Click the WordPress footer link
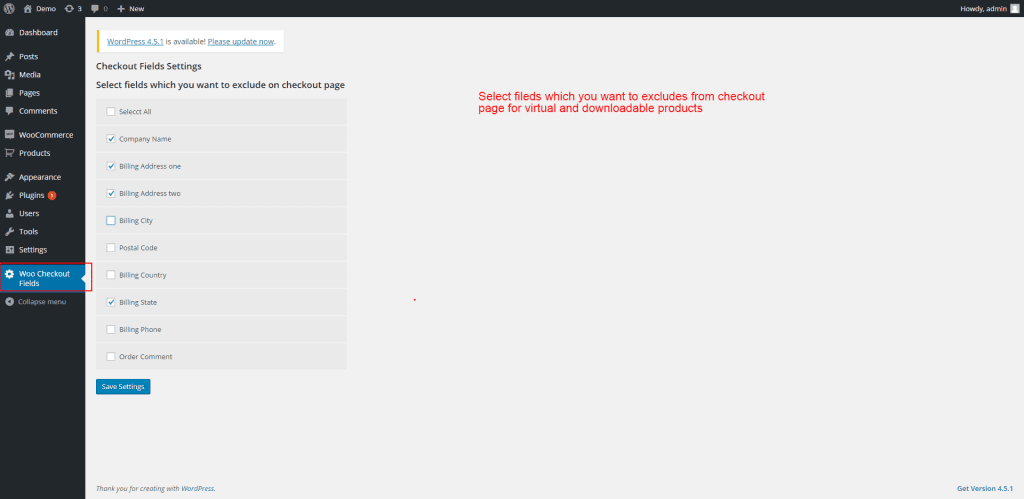The height and width of the screenshot is (499, 1024). (197, 489)
